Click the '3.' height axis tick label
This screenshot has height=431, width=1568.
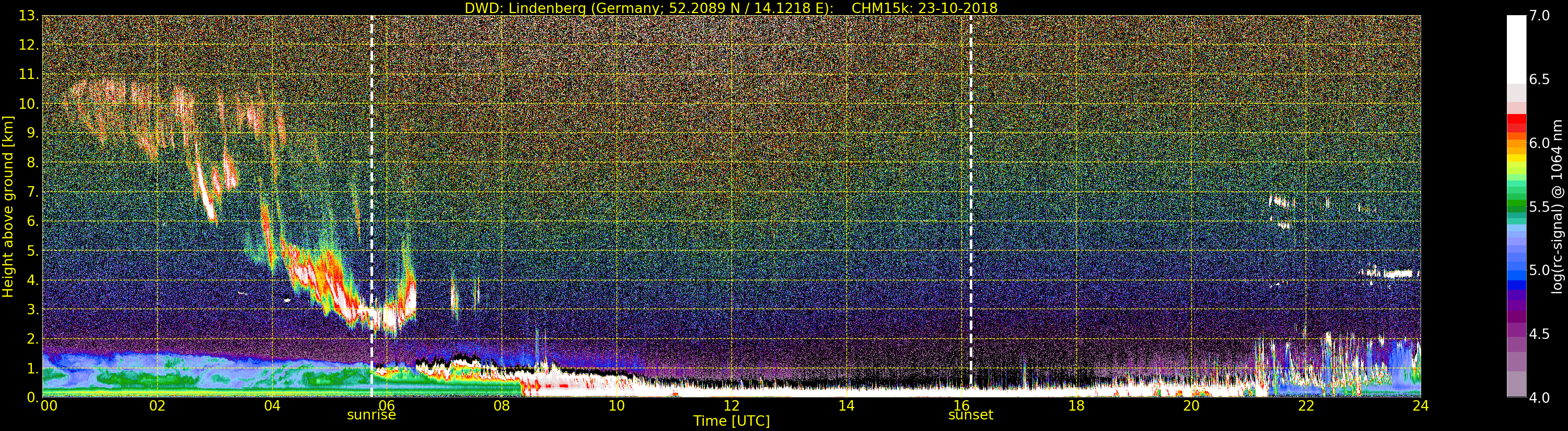click(32, 309)
